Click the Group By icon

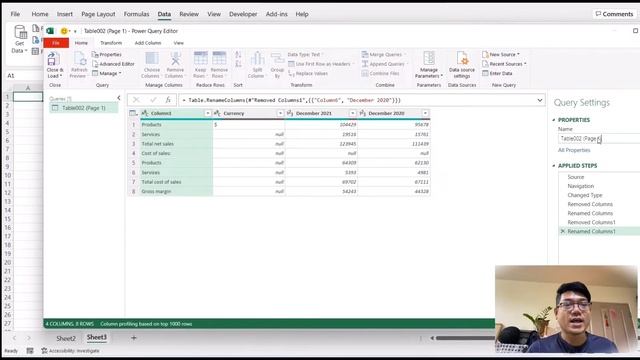[x=277, y=59]
